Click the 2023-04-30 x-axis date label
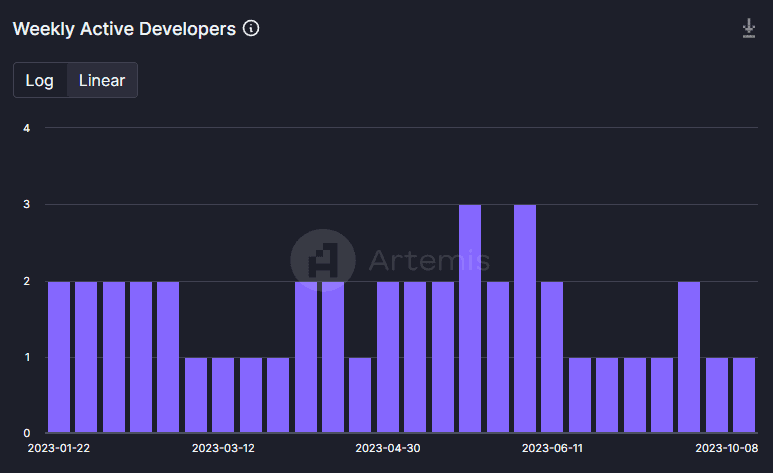Image resolution: width=773 pixels, height=473 pixels. pos(388,448)
